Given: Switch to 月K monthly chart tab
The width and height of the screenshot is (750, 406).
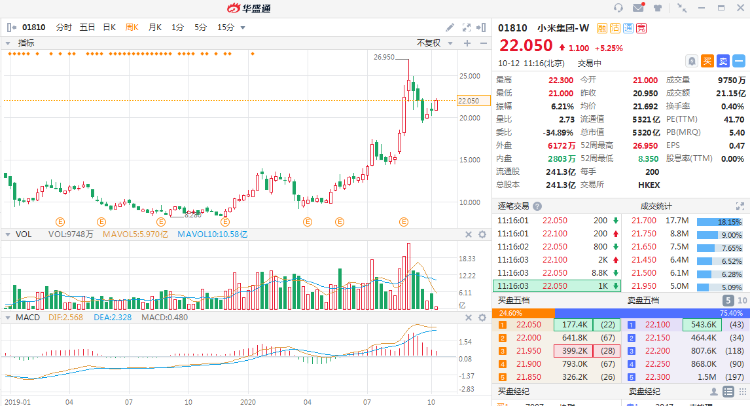Looking at the screenshot, I should coord(155,27).
